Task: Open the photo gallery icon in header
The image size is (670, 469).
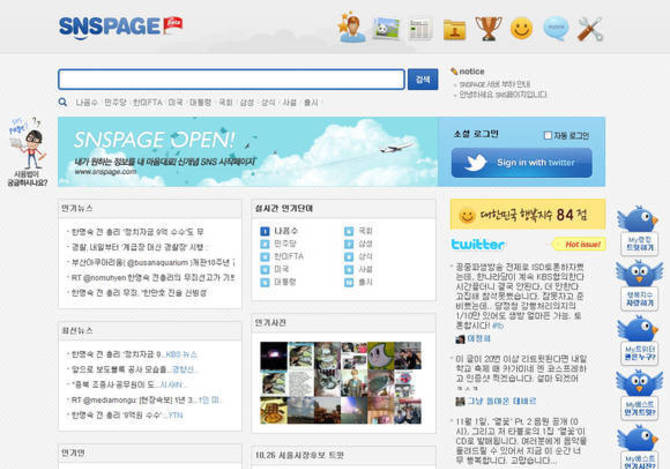Action: click(x=386, y=29)
